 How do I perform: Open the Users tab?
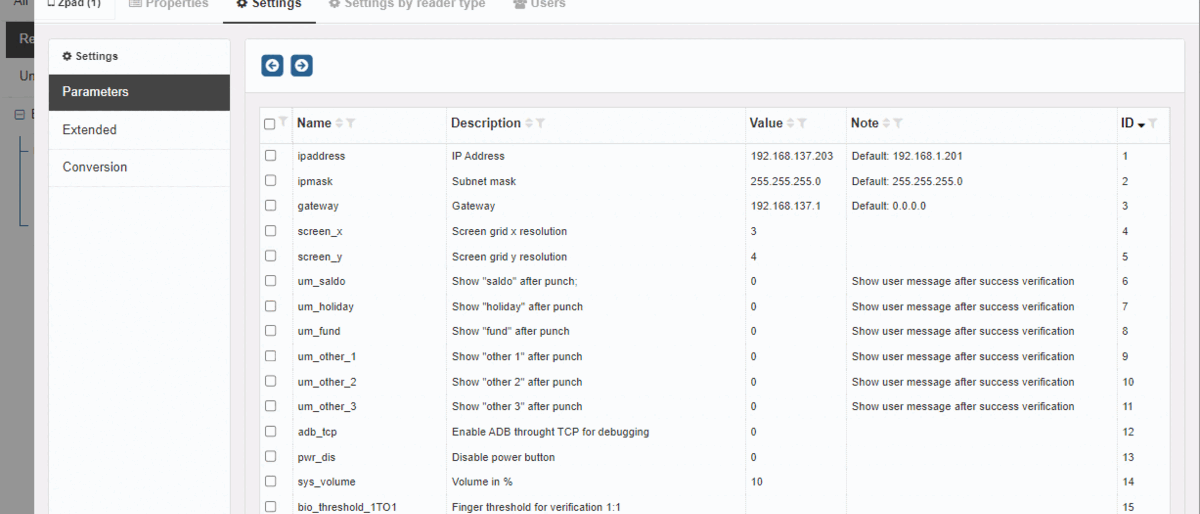[539, 4]
